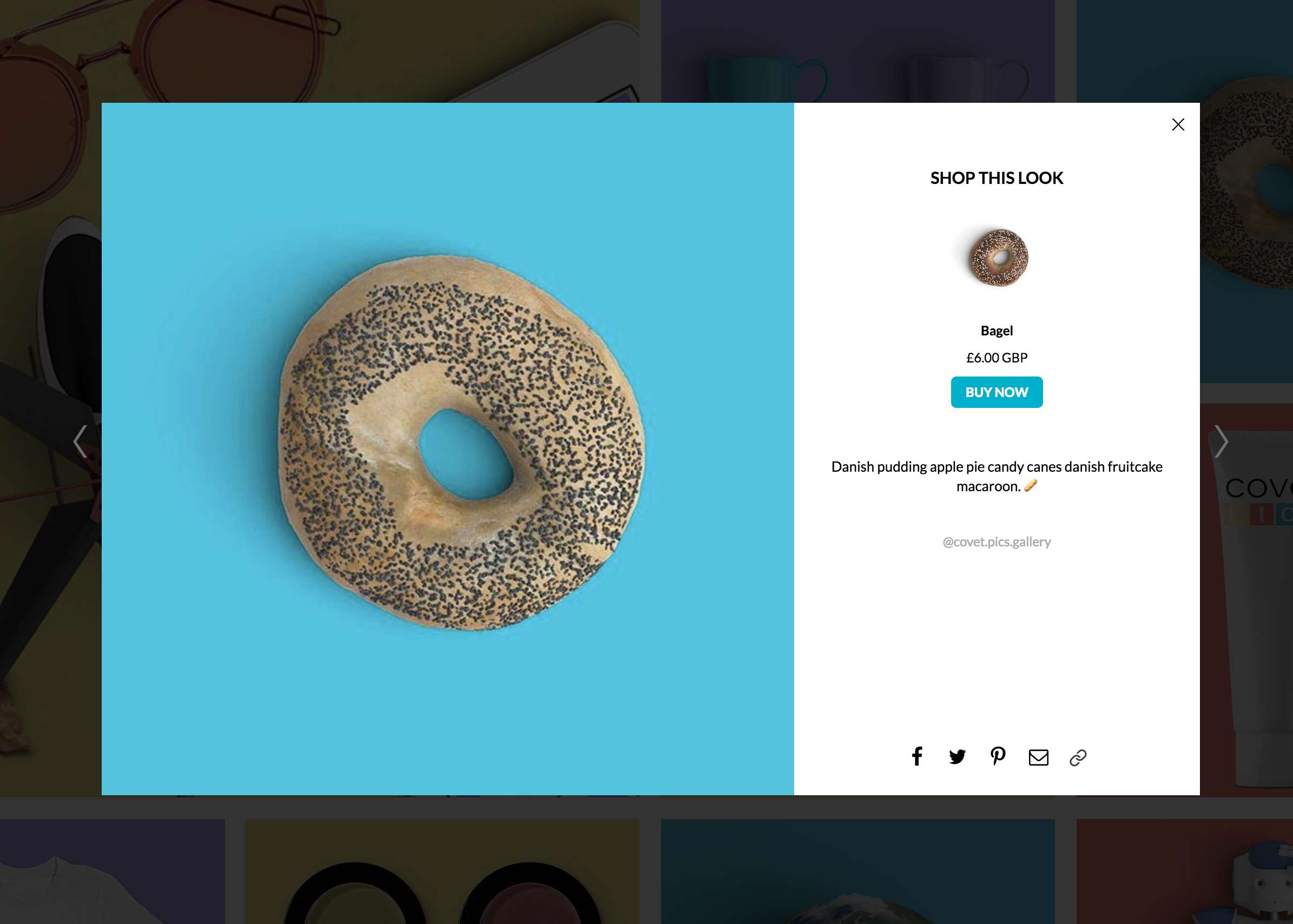Image resolution: width=1293 pixels, height=924 pixels.
Task: Go to next gallery image arrow
Action: click(1221, 441)
